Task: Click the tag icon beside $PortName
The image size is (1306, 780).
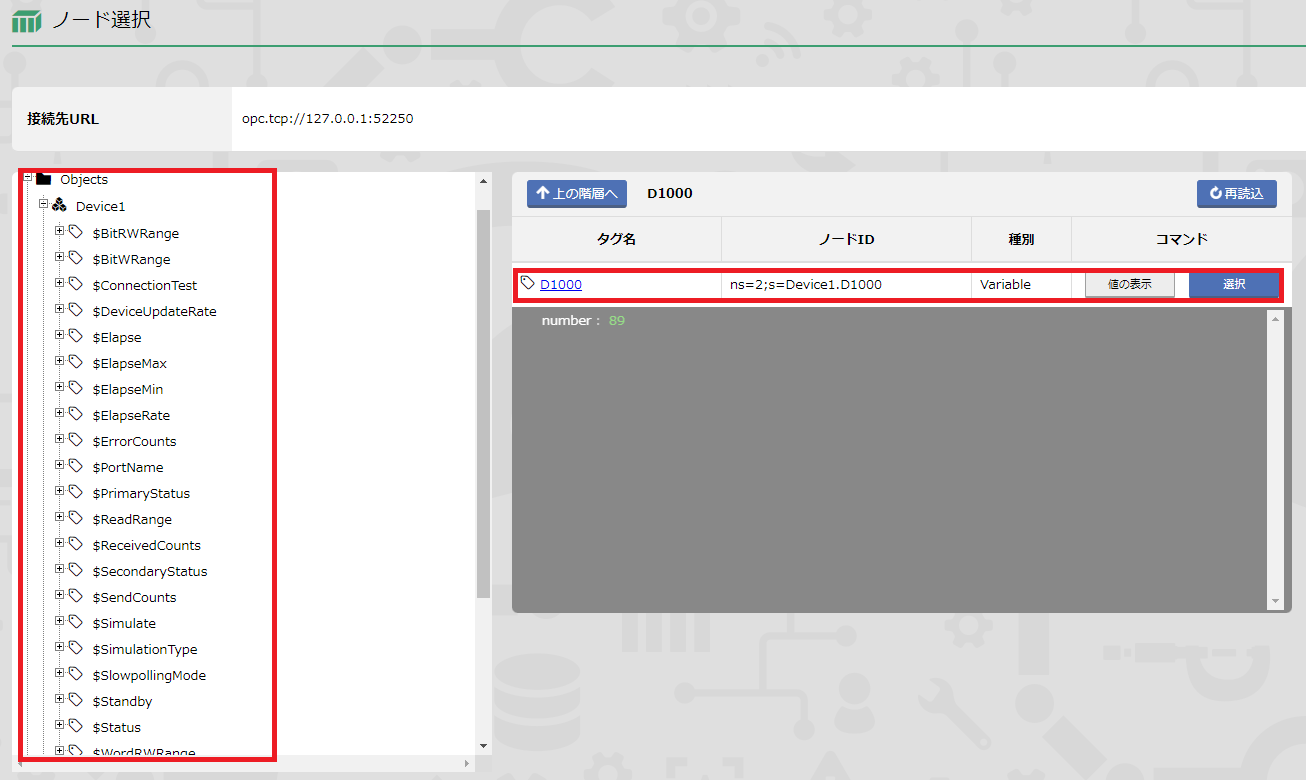Action: (x=75, y=465)
